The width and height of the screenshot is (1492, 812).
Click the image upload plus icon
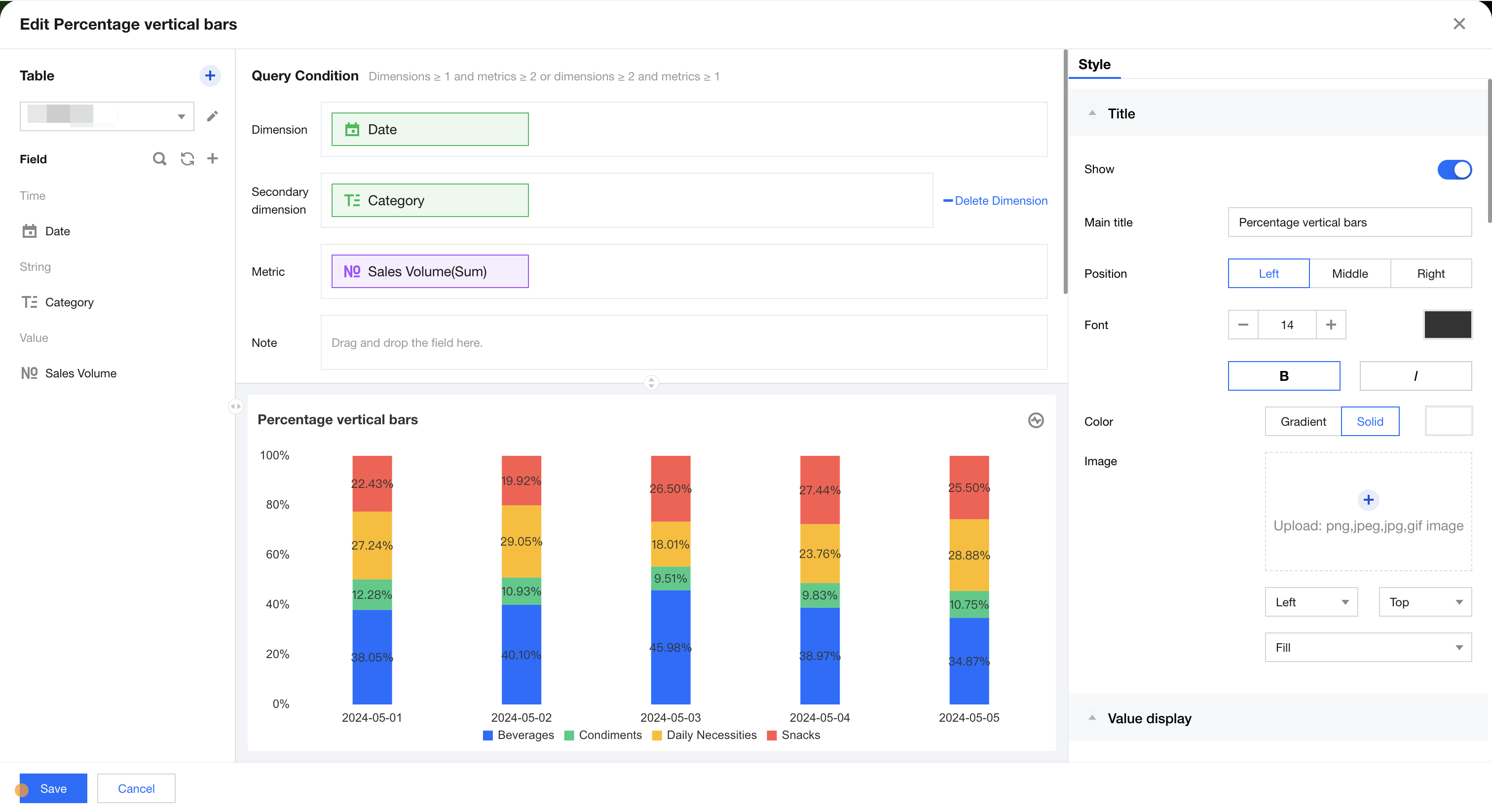(x=1368, y=499)
